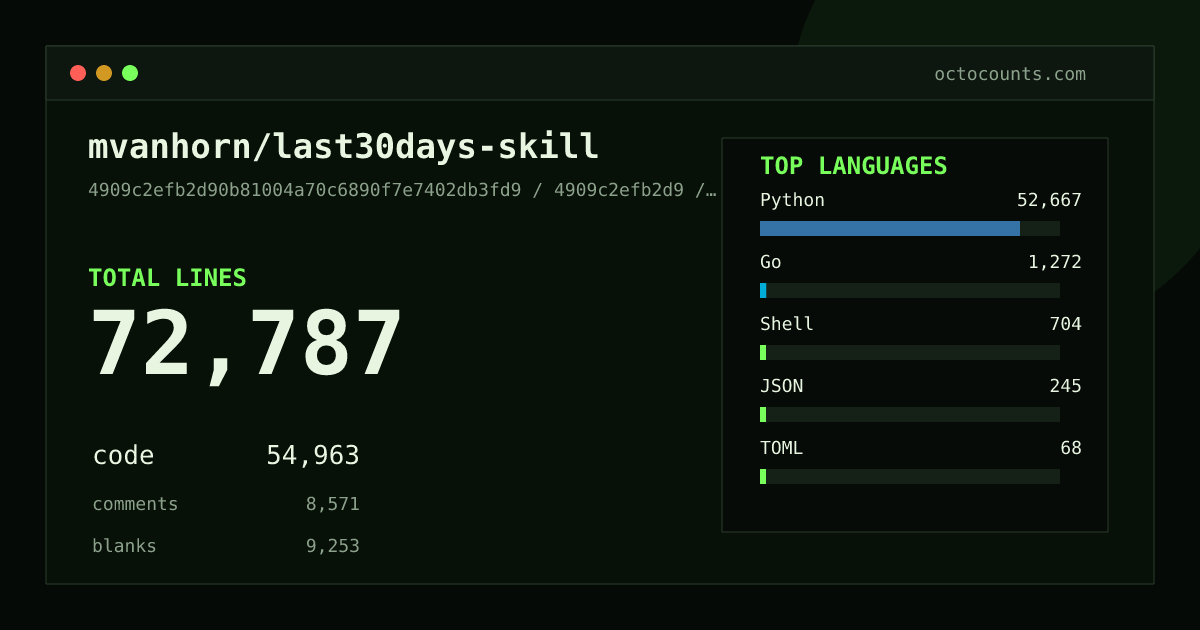Open the octocounts.com link
1200x630 pixels.
coord(1010,74)
